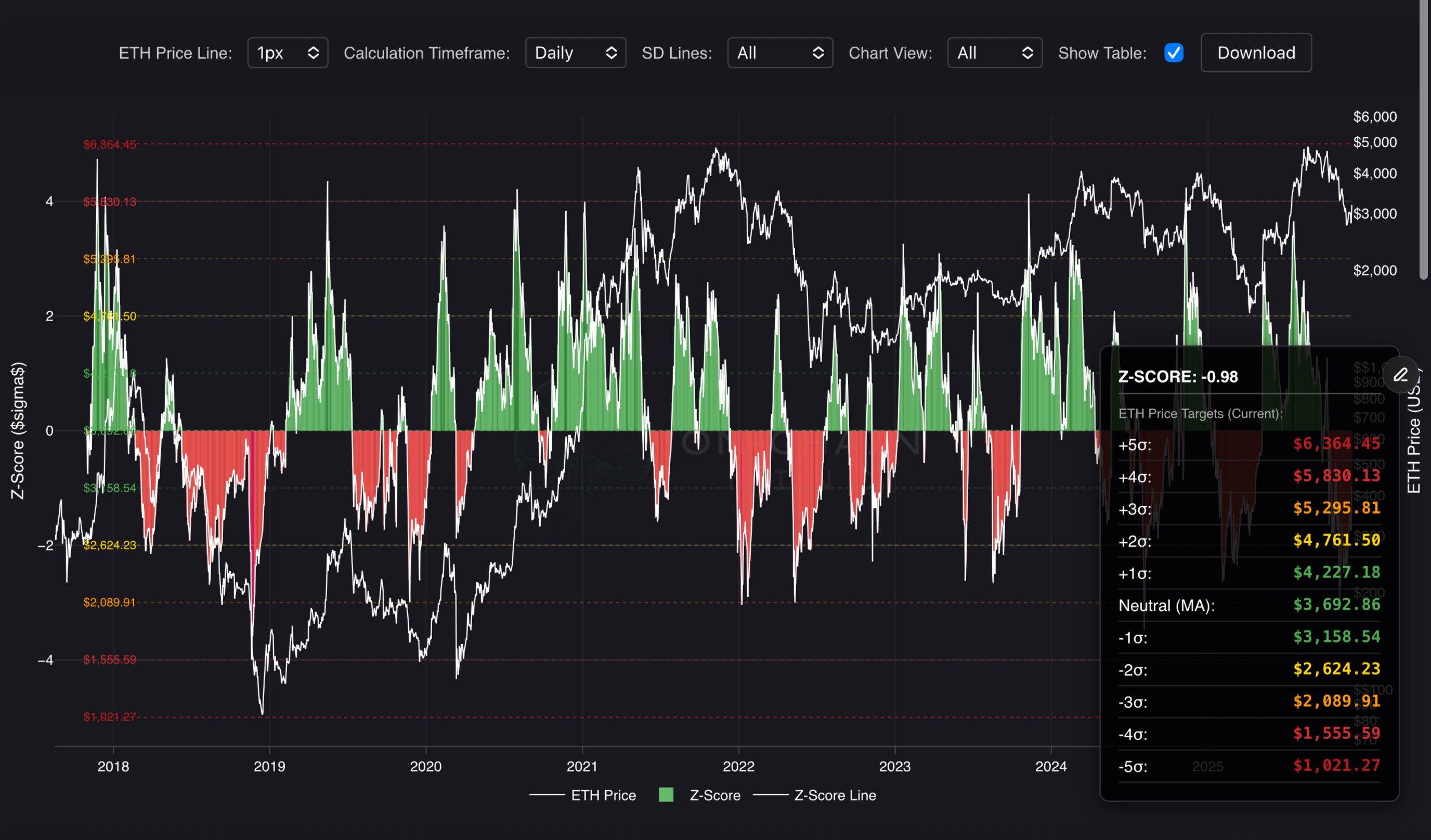1431x840 pixels.
Task: Click the -5σ $1,021.27 table row
Action: [1248, 766]
